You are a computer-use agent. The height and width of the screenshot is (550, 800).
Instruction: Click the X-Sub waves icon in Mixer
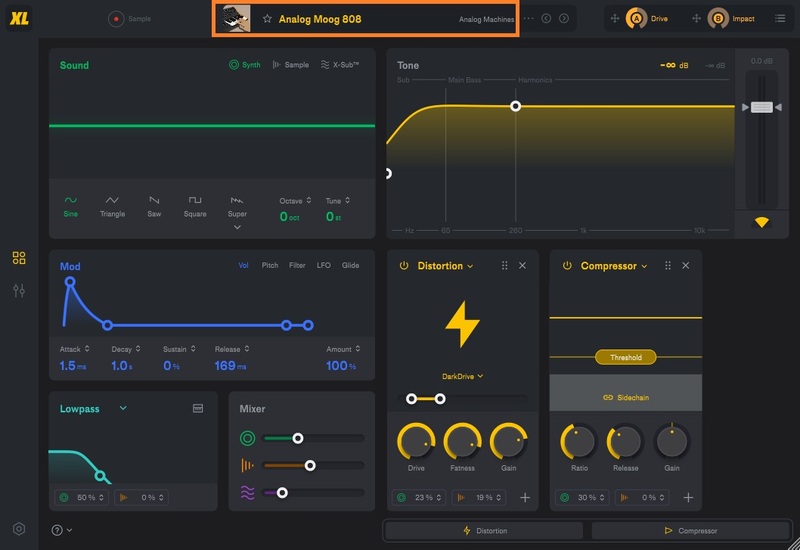247,492
